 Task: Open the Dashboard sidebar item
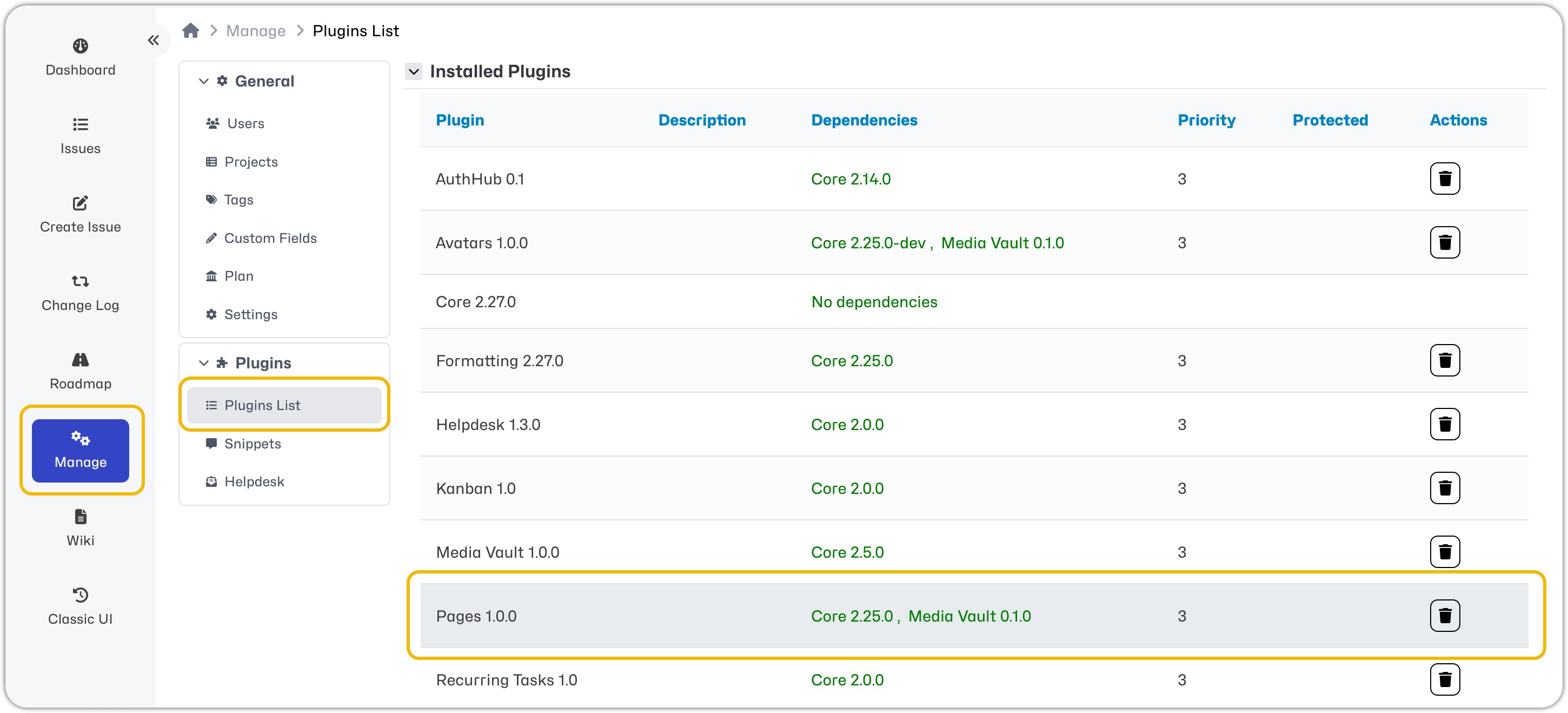click(x=81, y=58)
